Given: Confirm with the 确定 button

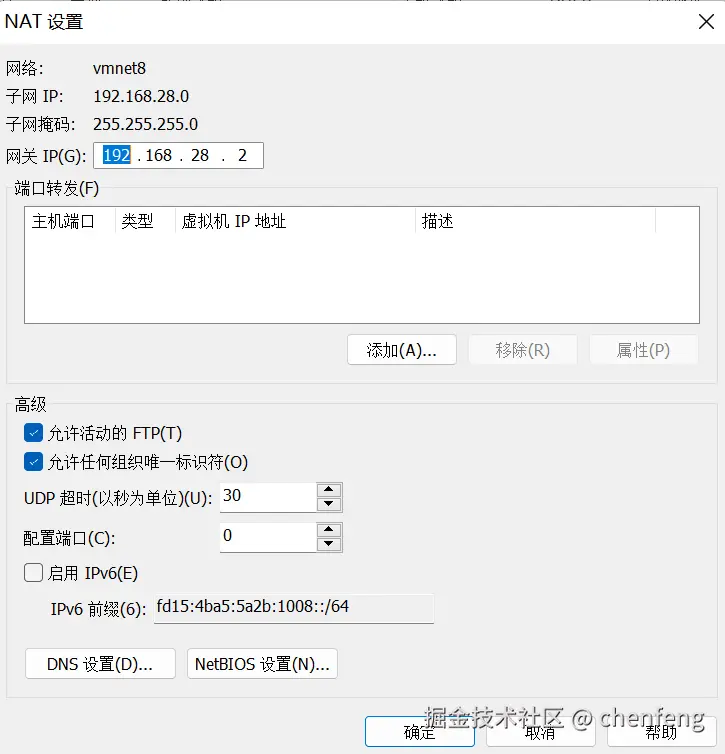Looking at the screenshot, I should pos(420,732).
